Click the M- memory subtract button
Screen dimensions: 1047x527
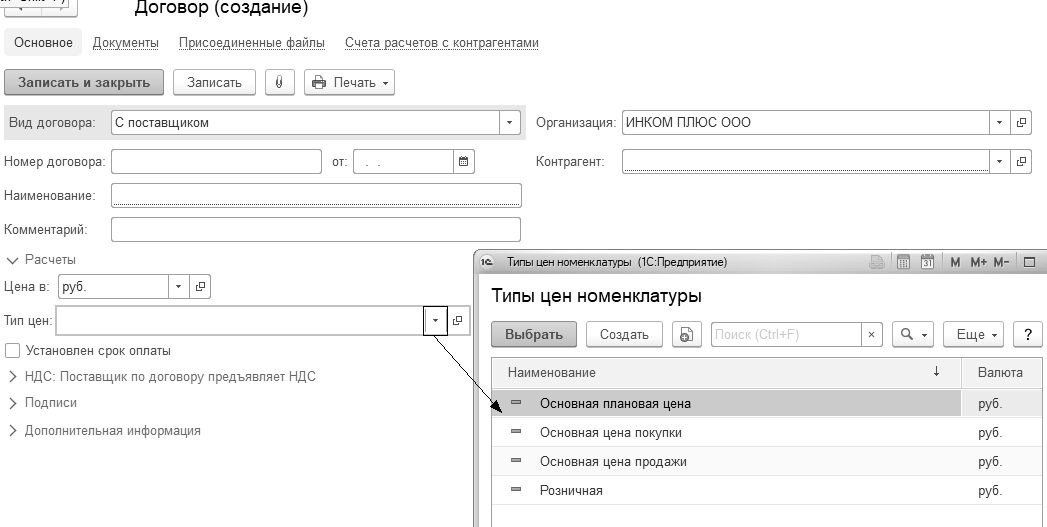pos(1001,262)
